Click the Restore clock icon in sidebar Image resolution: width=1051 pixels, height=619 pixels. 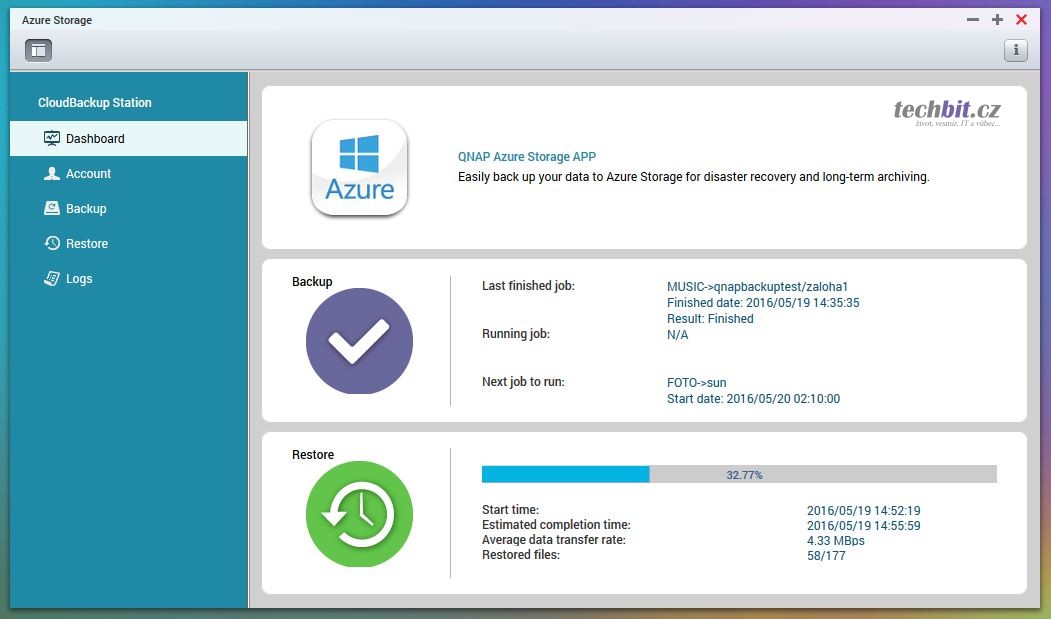(52, 244)
